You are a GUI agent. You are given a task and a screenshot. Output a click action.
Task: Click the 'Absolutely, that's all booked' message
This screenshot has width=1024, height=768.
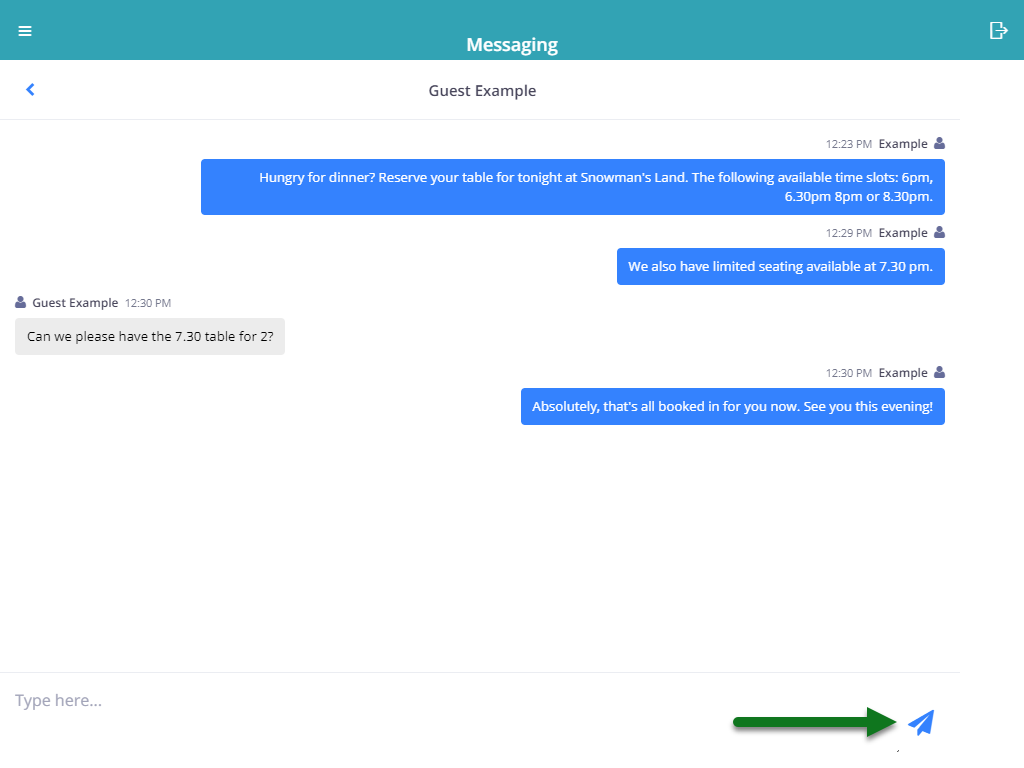coord(733,406)
